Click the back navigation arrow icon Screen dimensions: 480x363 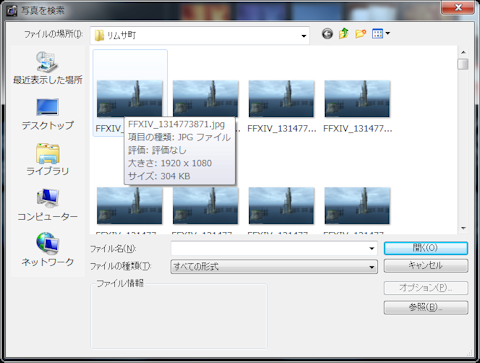point(327,34)
